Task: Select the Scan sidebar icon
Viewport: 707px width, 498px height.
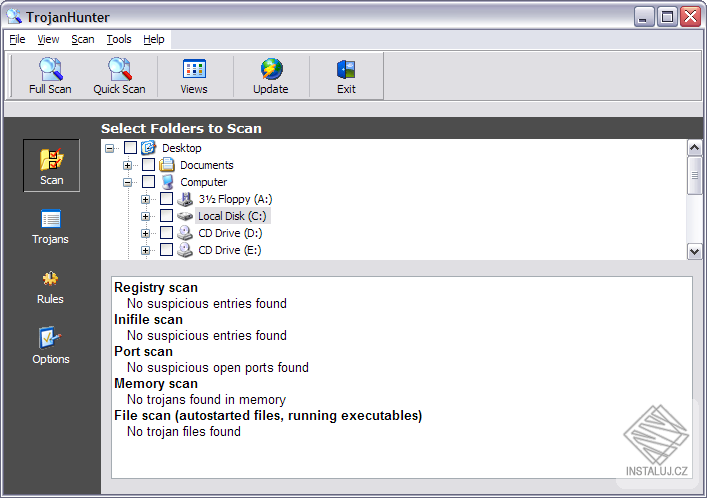Action: [x=51, y=166]
